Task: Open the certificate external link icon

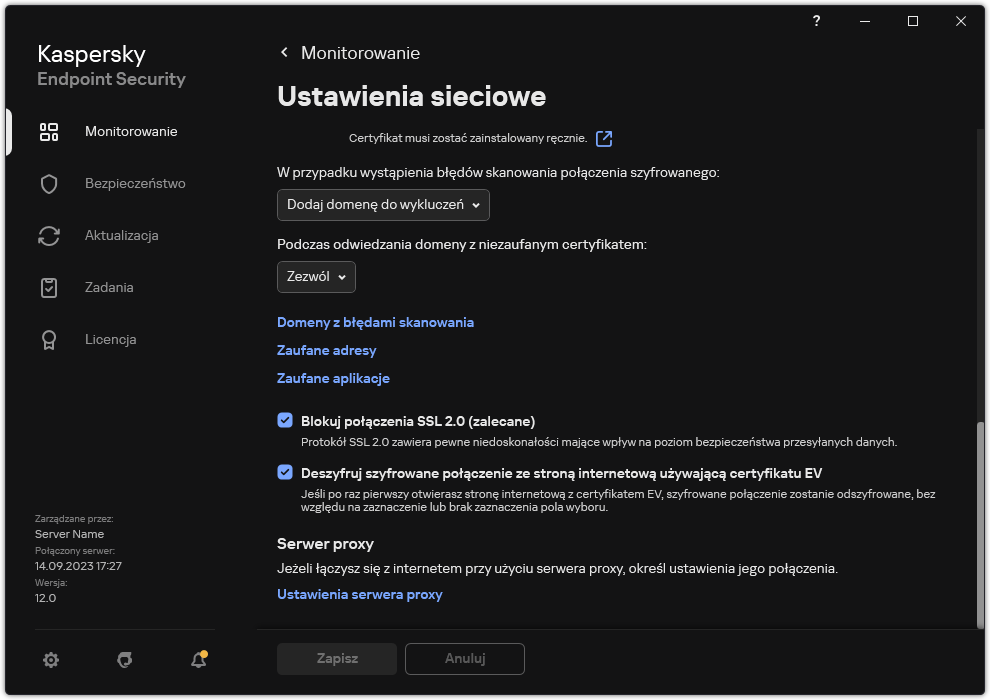Action: (x=604, y=139)
